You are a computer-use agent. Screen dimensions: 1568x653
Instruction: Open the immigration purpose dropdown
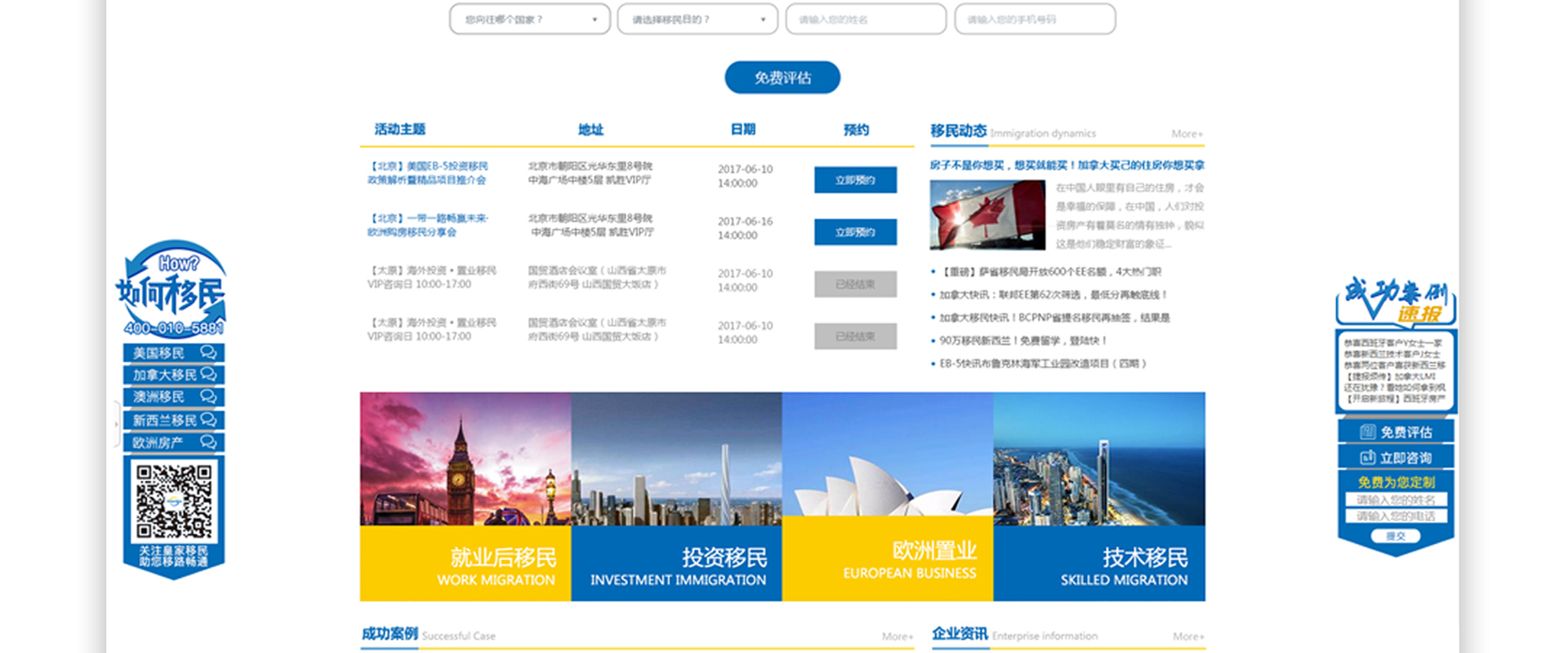point(697,20)
